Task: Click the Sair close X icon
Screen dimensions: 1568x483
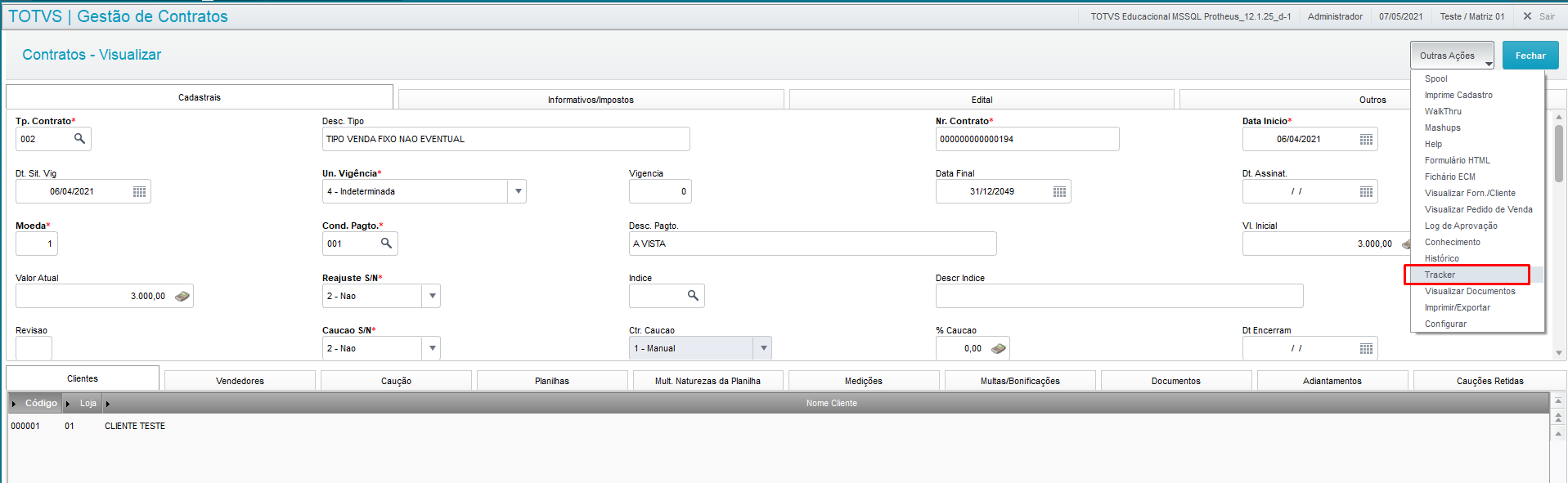Action: pyautogui.click(x=1527, y=16)
